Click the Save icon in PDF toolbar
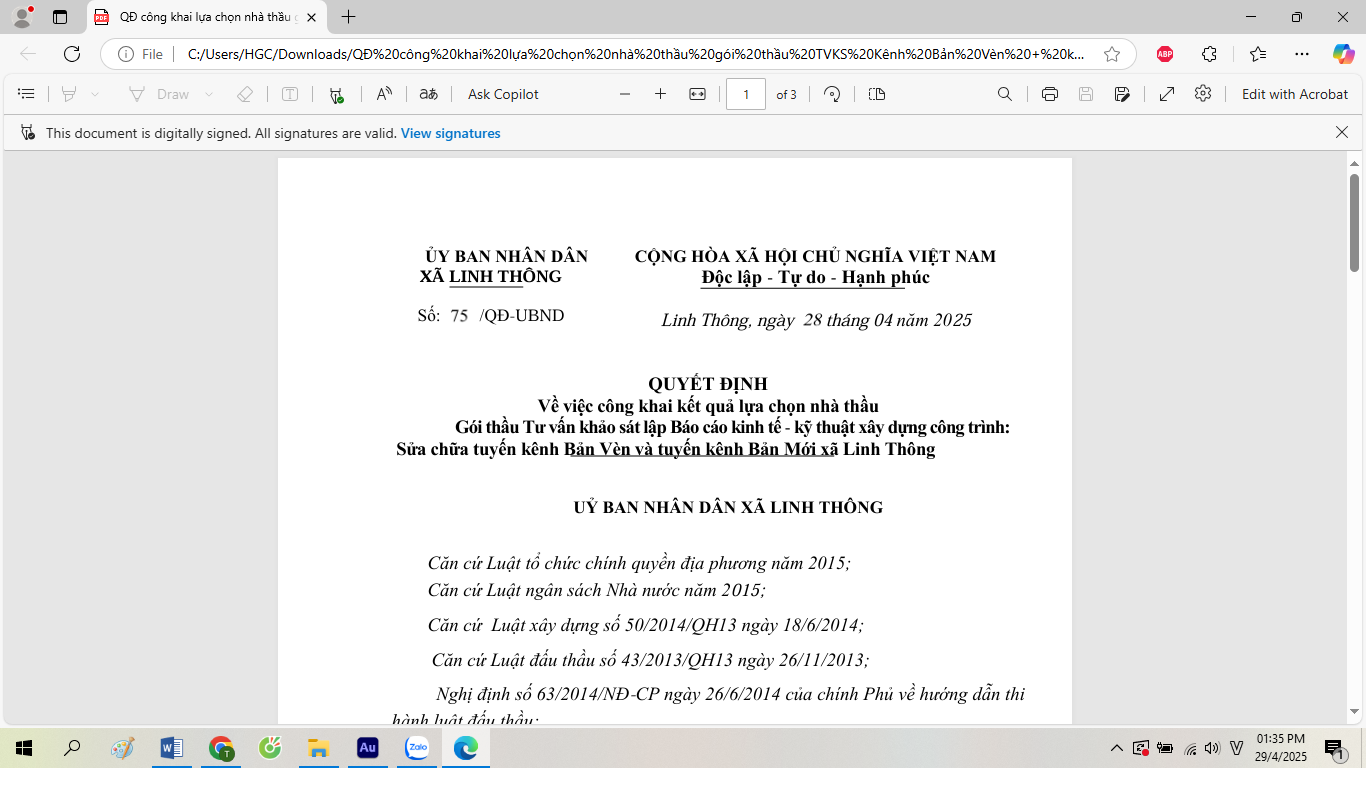The image size is (1366, 786). (x=1086, y=94)
